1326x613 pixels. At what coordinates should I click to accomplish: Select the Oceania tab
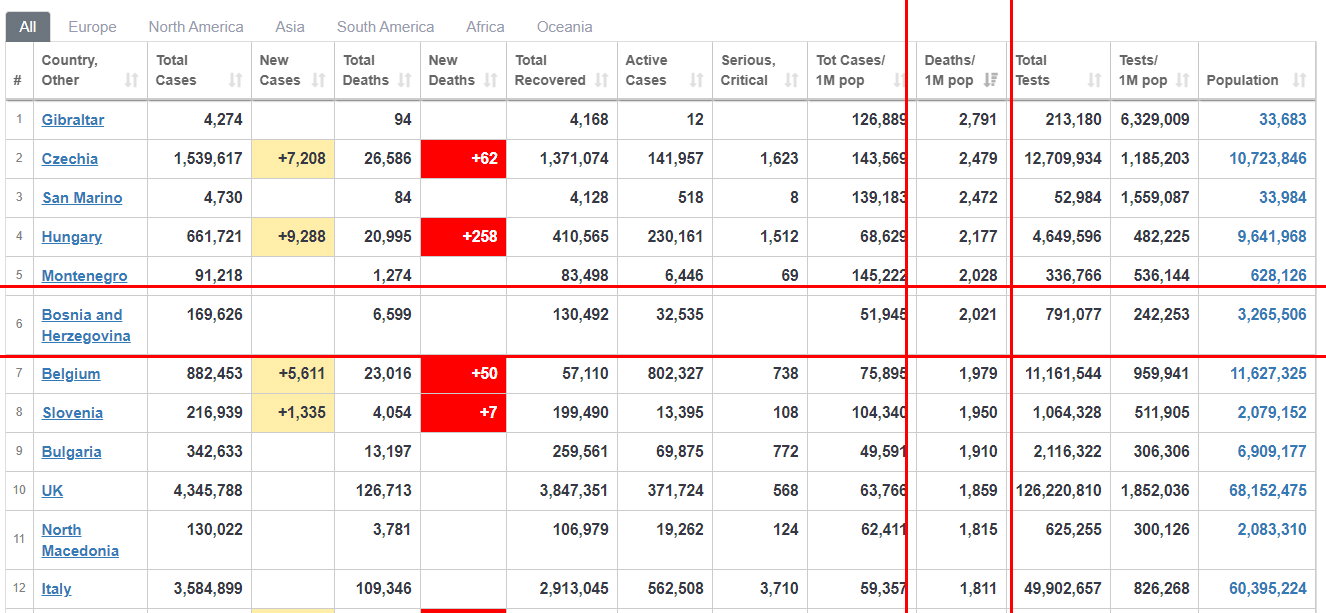pyautogui.click(x=564, y=27)
